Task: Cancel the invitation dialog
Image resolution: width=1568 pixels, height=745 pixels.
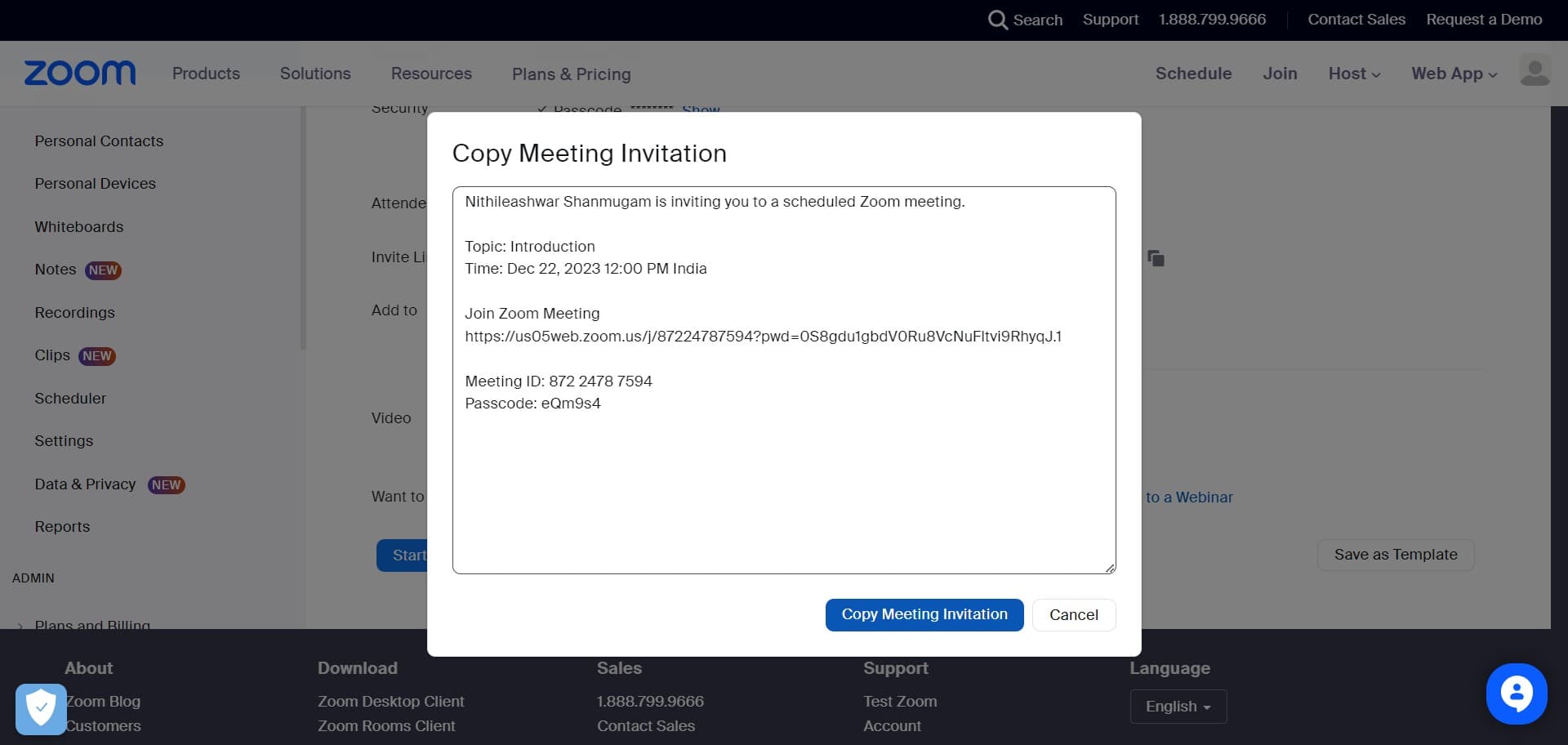Action: click(1073, 614)
